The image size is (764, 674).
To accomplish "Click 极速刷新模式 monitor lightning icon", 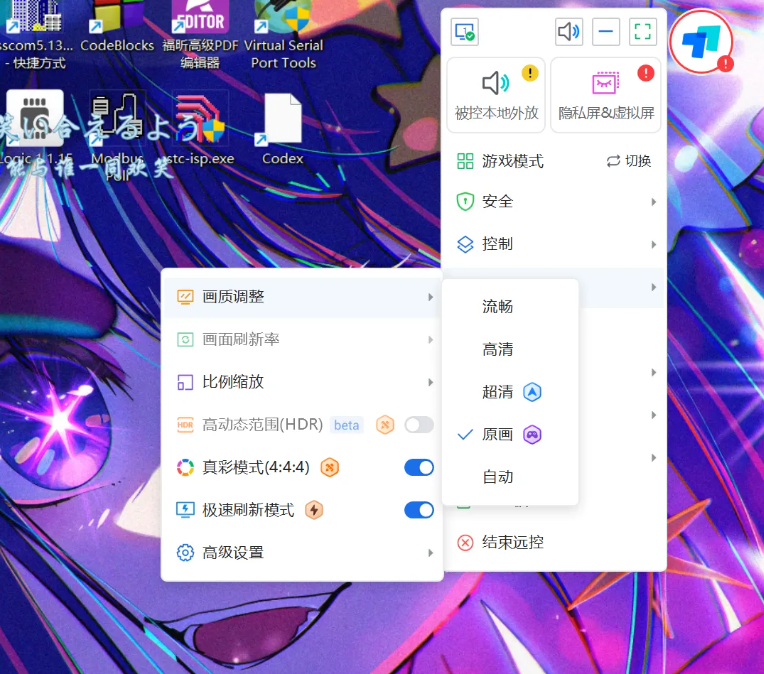I will [185, 510].
